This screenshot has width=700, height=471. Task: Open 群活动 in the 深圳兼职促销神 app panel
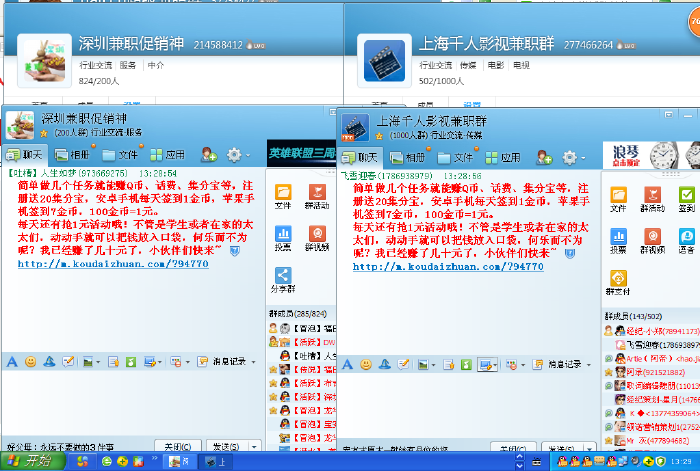(317, 196)
